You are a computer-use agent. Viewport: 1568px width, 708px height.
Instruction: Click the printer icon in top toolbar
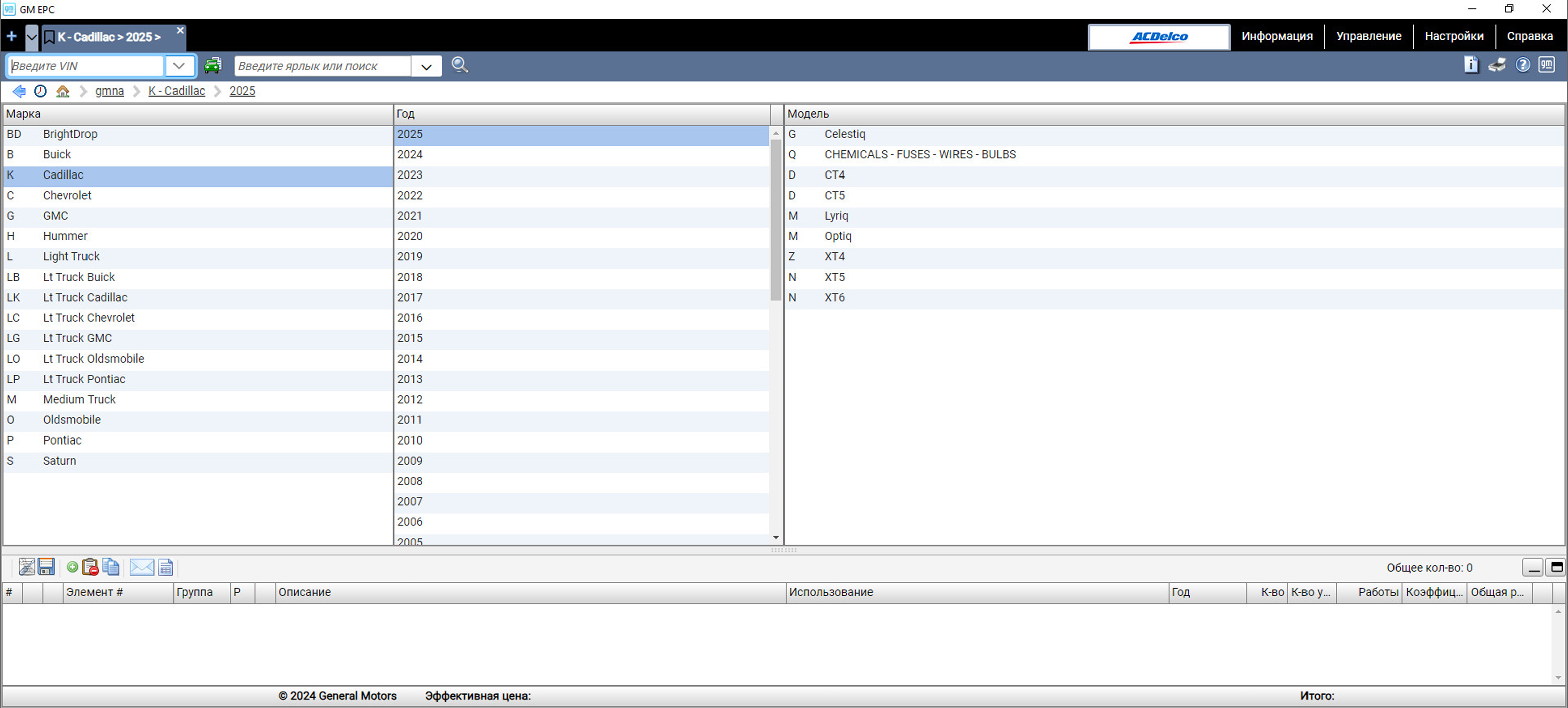tap(1497, 65)
